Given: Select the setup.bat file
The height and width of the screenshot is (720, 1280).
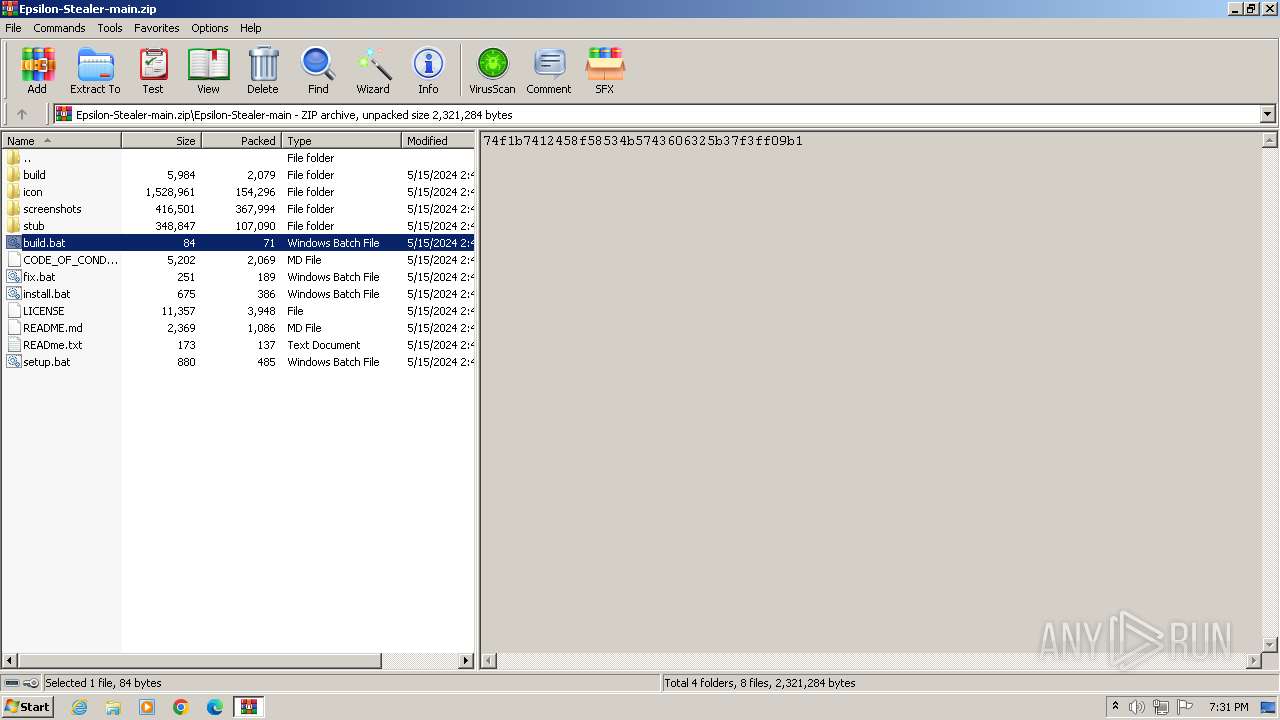Looking at the screenshot, I should pyautogui.click(x=238, y=362).
